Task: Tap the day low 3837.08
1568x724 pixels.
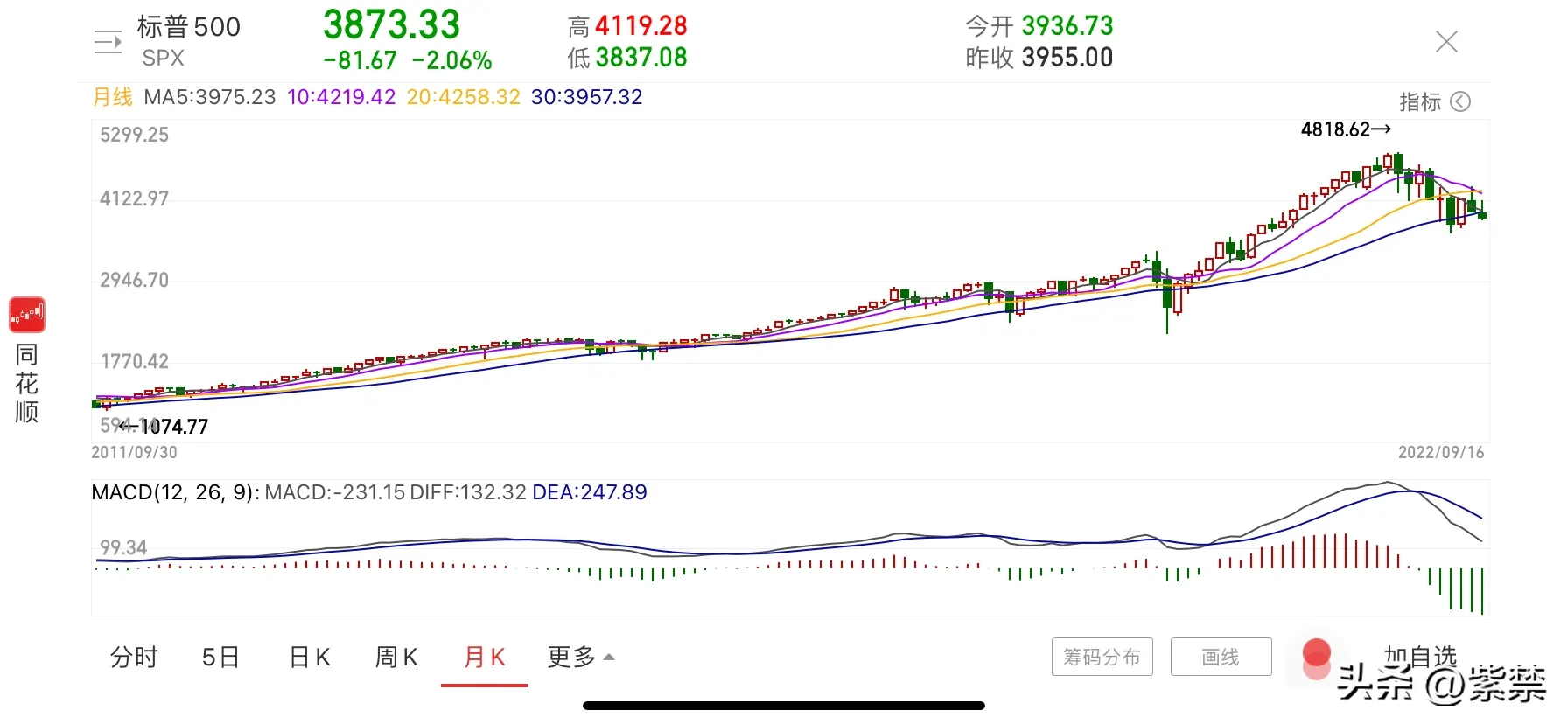Action: click(x=641, y=58)
